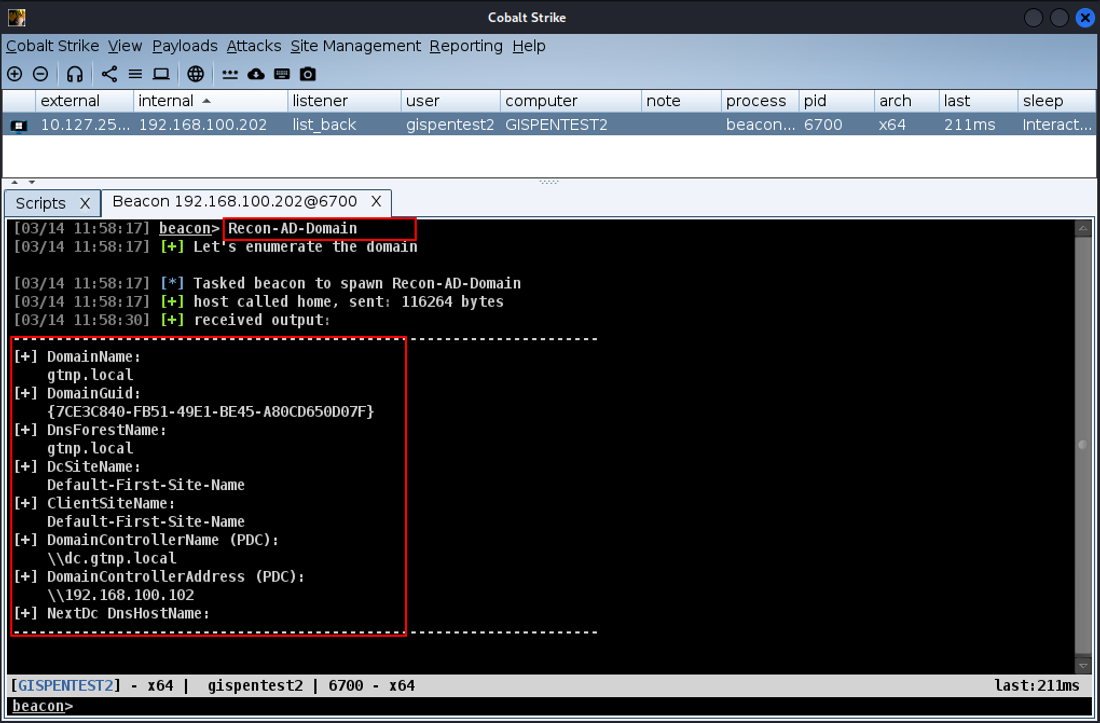This screenshot has width=1100, height=723.
Task: Open web log via globe icon
Action: pyautogui.click(x=196, y=74)
